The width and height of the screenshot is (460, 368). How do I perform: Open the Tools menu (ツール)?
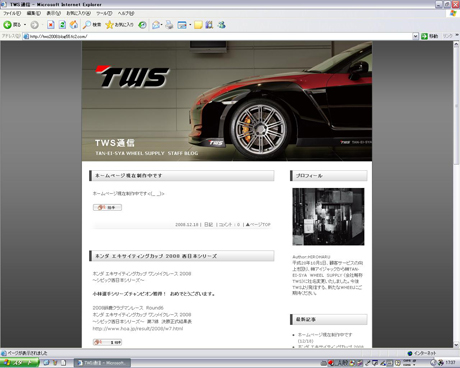[104, 13]
